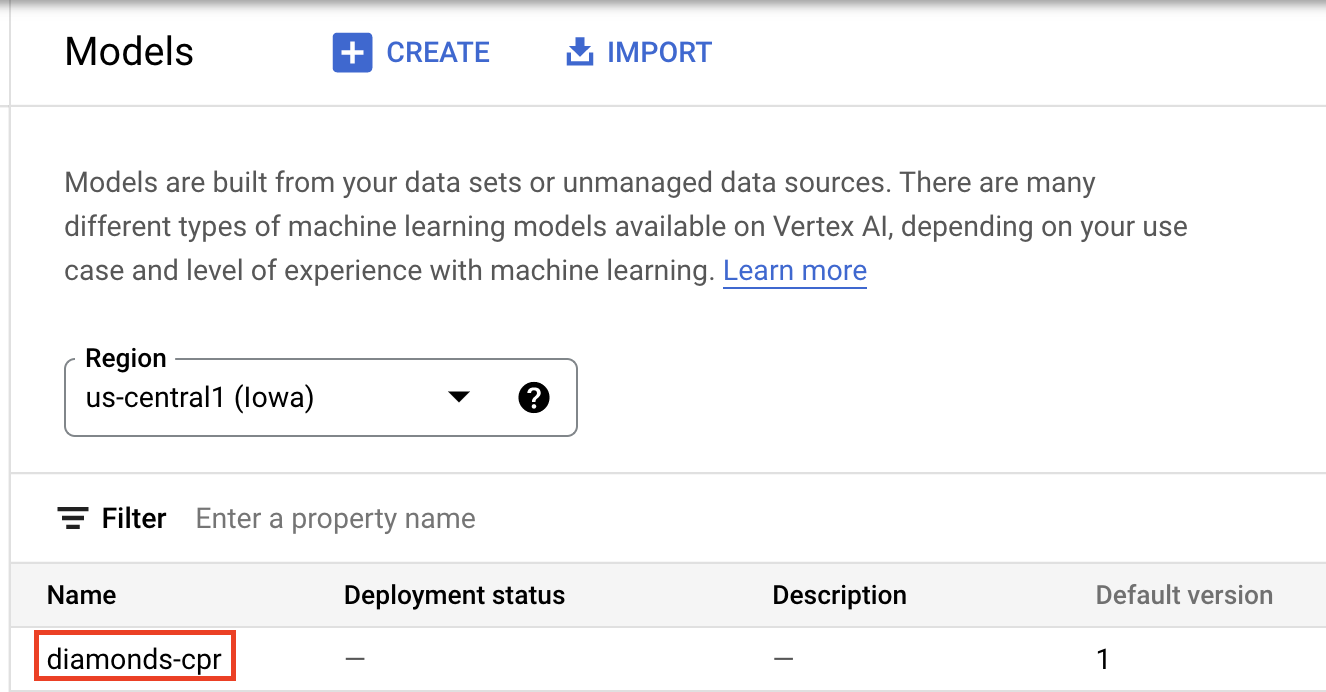1326x692 pixels.
Task: Click the default version value 1 for diamonds-cpr
Action: click(1102, 659)
